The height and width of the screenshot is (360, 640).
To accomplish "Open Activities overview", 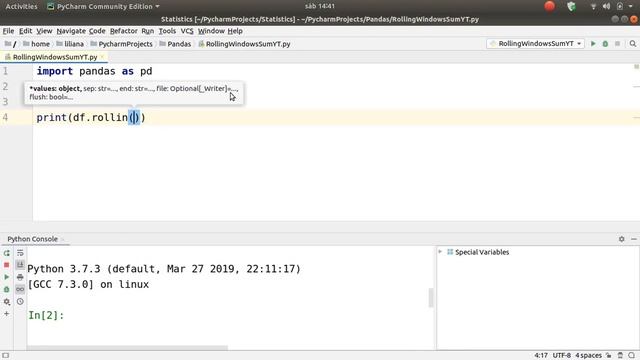I will tap(21, 7).
